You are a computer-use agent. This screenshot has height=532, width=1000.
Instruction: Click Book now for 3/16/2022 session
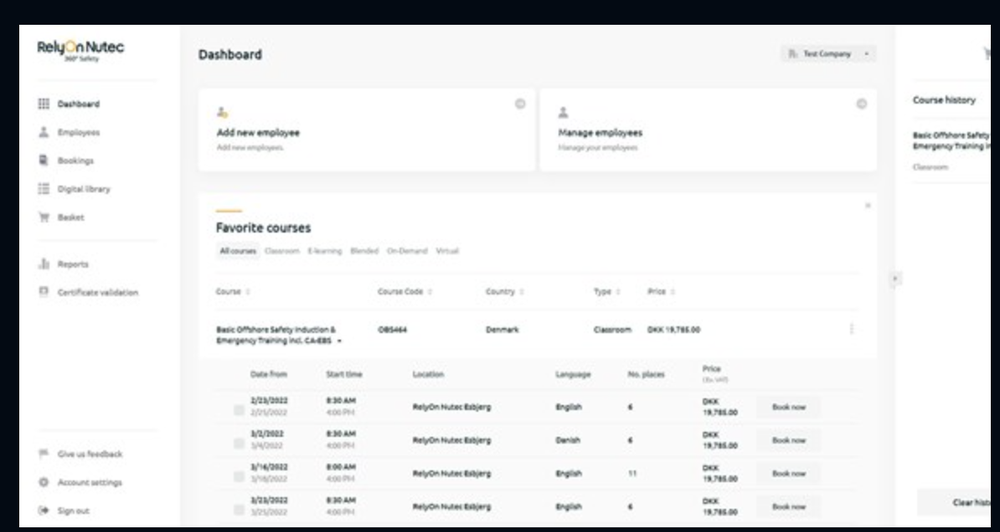point(789,473)
